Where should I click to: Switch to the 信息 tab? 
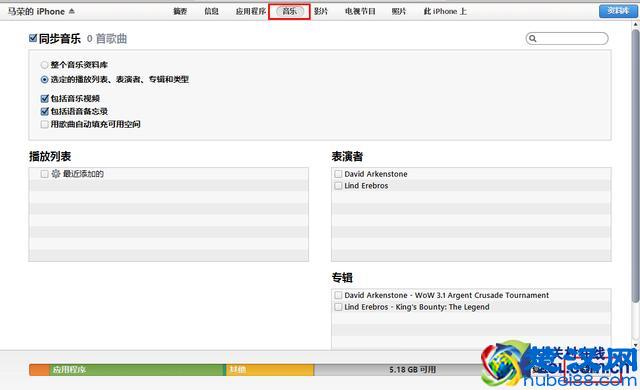point(211,11)
